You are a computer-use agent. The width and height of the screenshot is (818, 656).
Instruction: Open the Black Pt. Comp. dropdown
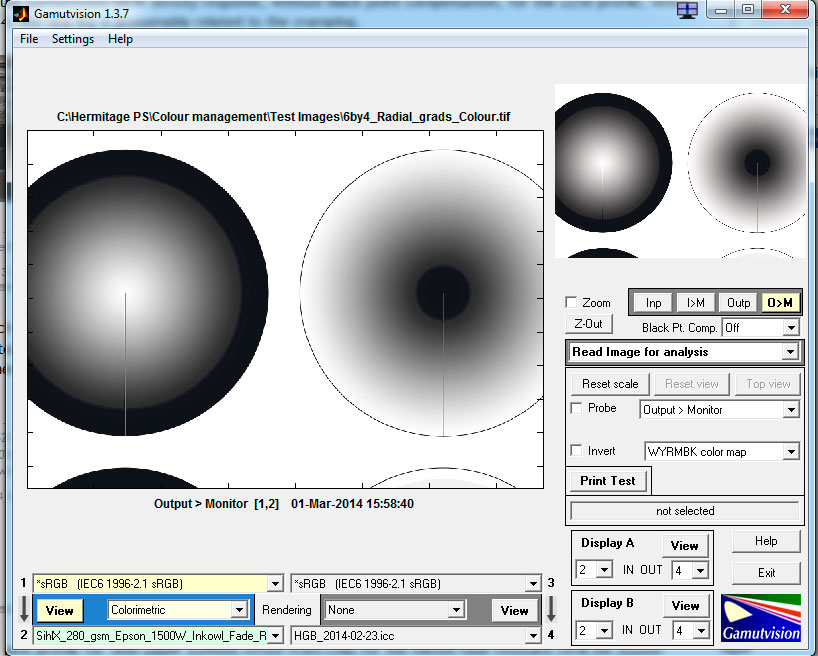[x=761, y=328]
